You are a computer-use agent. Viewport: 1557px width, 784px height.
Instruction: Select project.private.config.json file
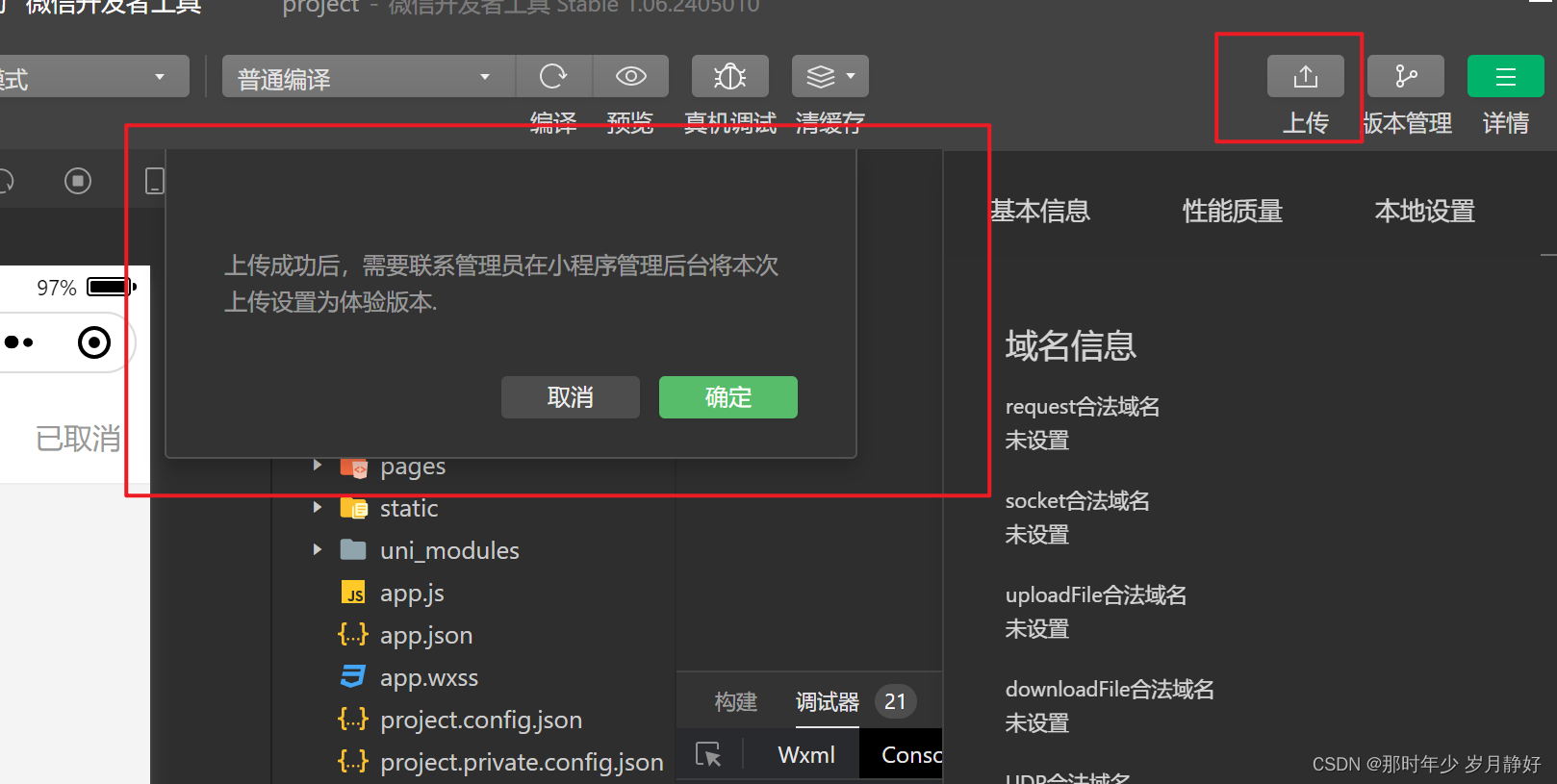coord(522,762)
